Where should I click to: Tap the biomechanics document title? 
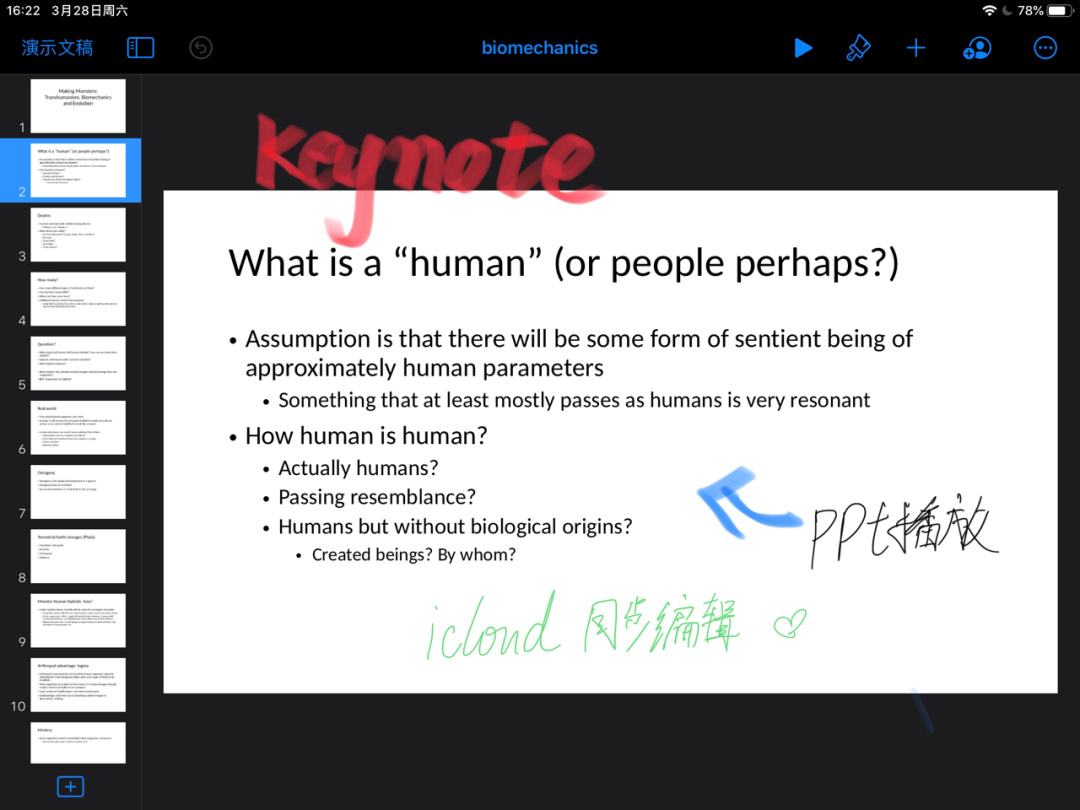pyautogui.click(x=539, y=48)
